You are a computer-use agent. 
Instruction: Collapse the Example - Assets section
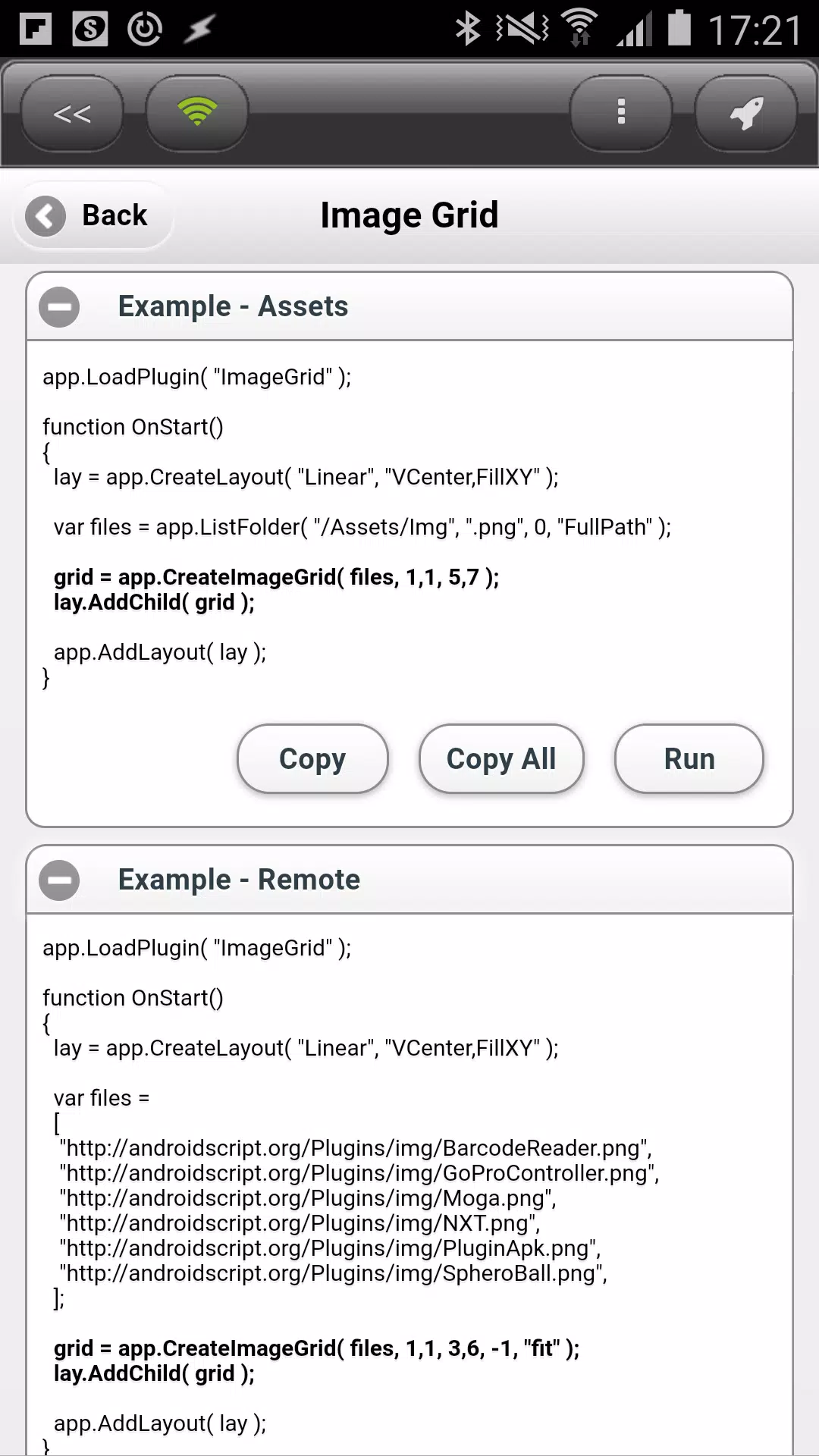click(59, 307)
